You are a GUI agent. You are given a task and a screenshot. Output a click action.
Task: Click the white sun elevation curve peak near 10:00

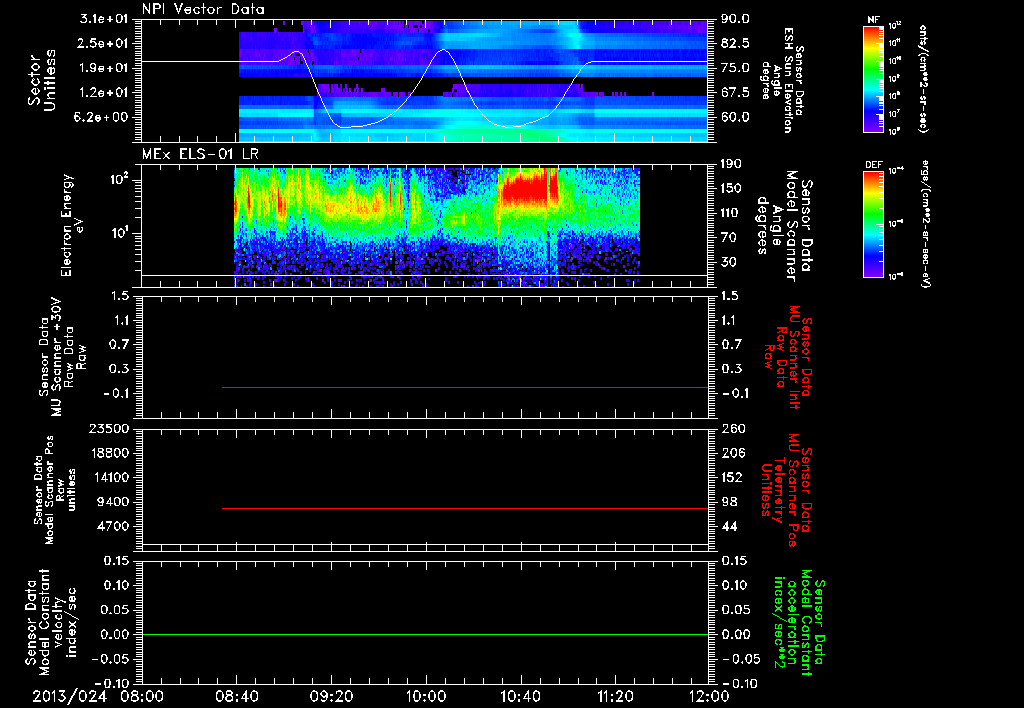[x=444, y=50]
